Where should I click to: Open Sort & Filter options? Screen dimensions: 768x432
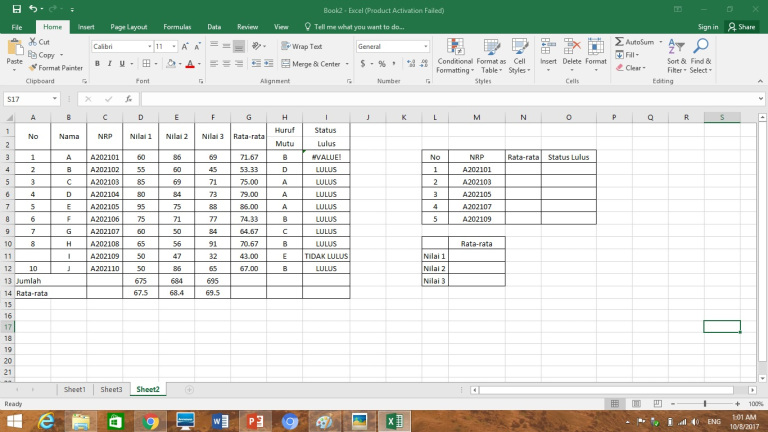(x=676, y=56)
